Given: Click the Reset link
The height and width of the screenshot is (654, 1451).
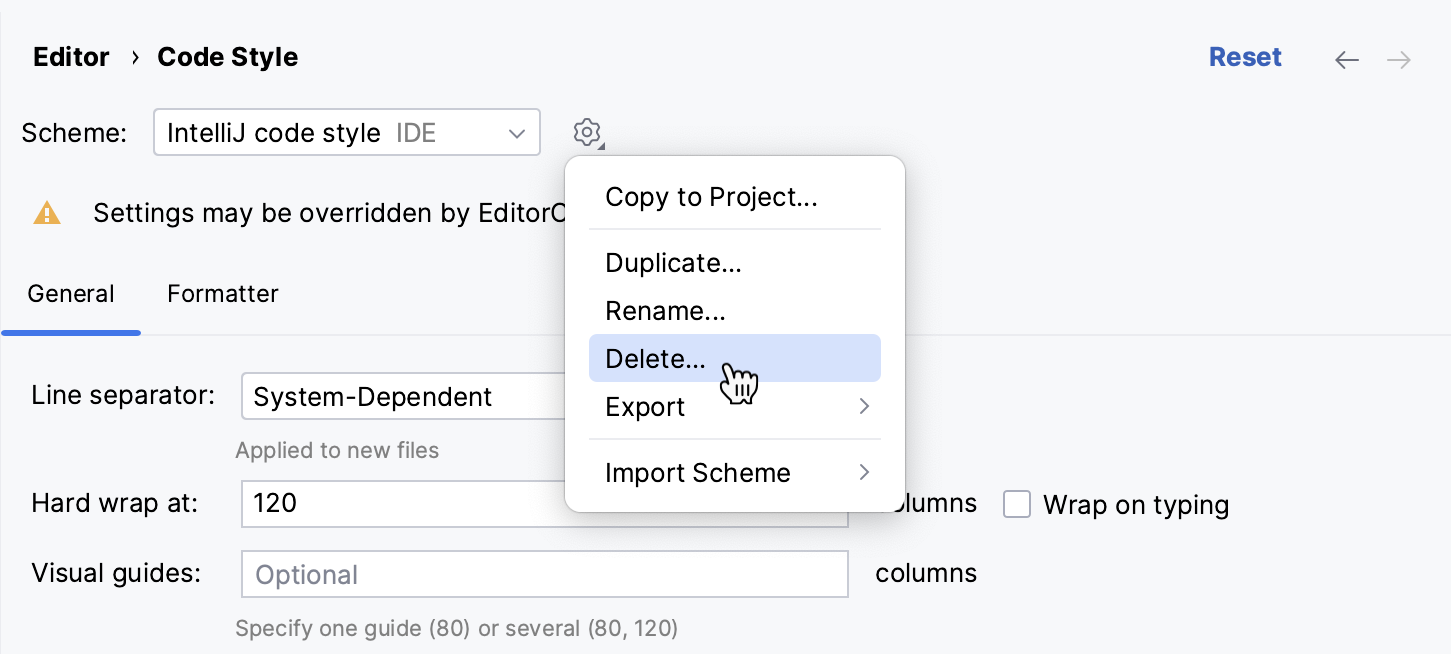Looking at the screenshot, I should point(1245,57).
